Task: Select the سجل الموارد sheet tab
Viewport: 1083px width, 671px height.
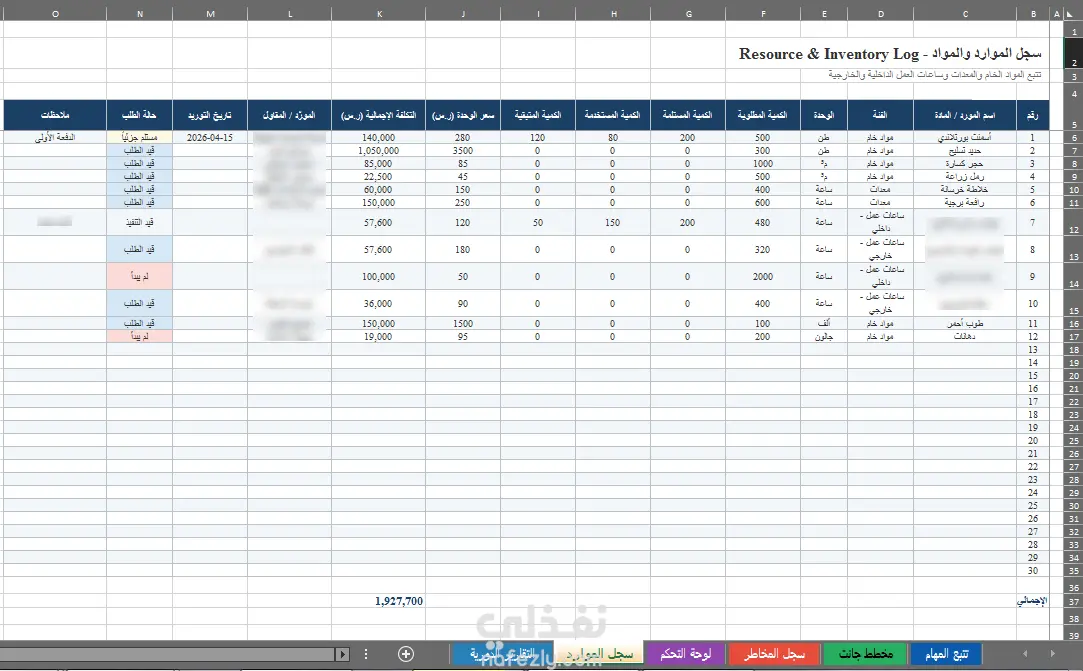Action: (601, 654)
